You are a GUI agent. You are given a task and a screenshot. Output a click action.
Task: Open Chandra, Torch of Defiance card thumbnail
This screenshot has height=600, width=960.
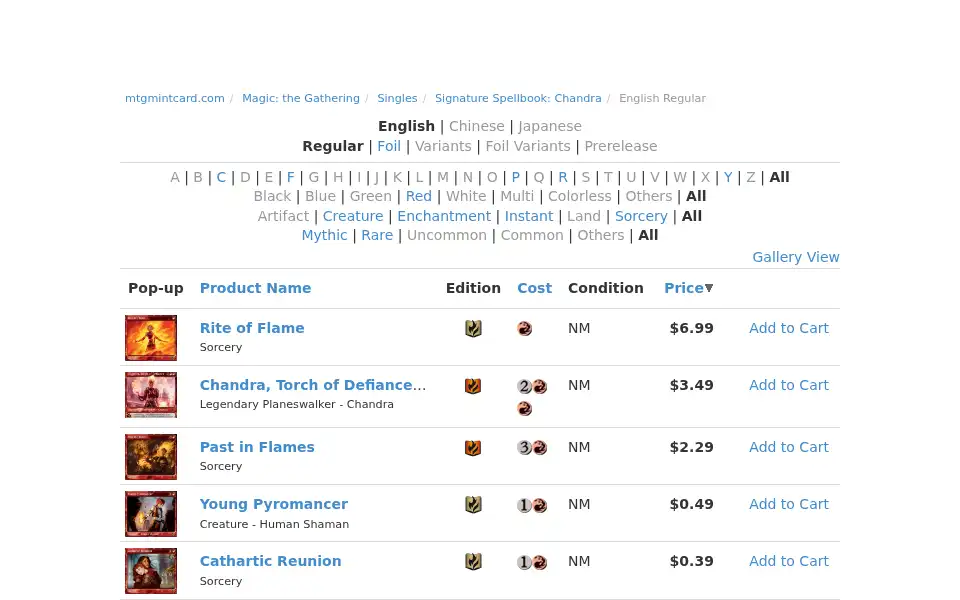[x=151, y=395]
